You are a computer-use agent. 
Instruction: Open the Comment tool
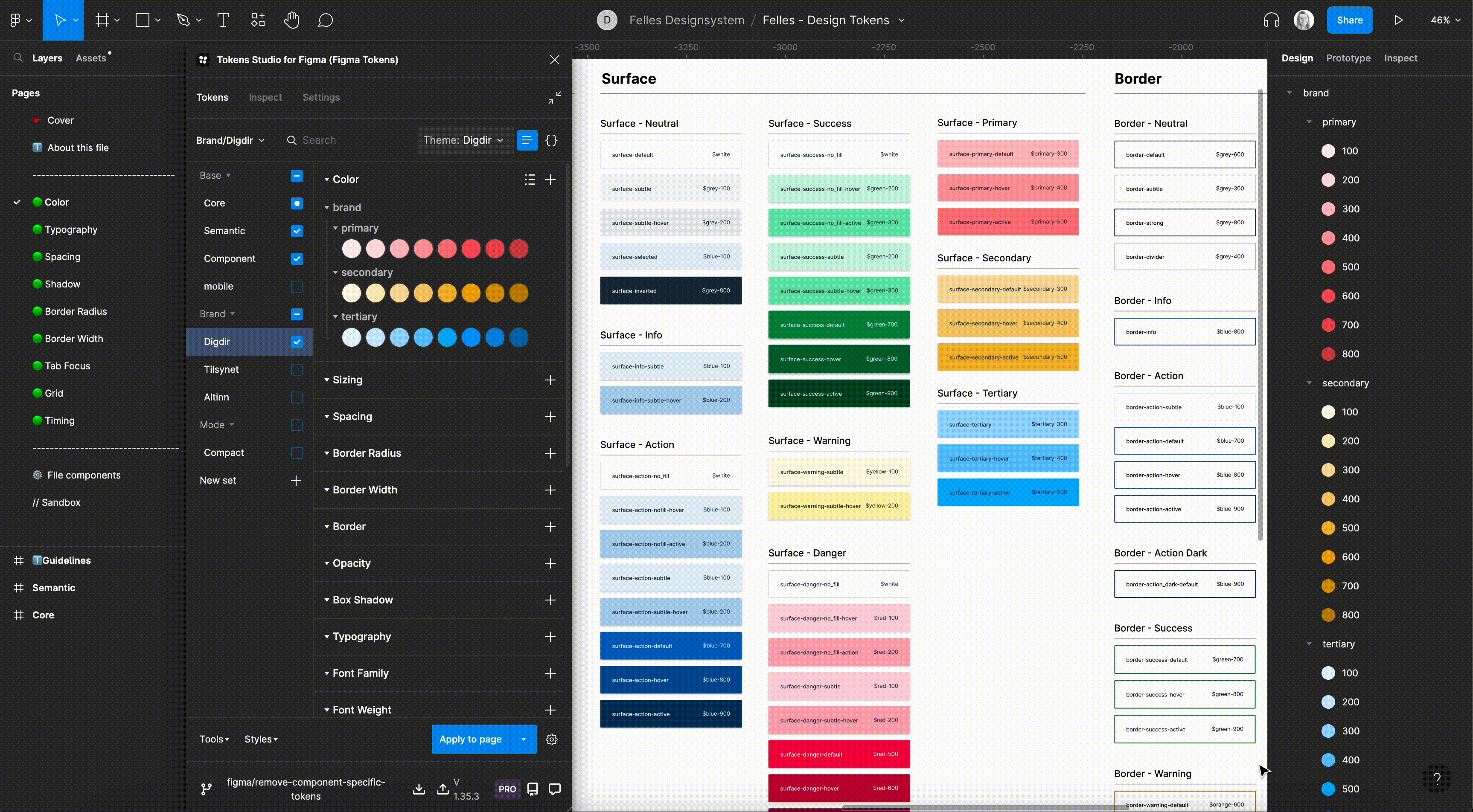325,20
